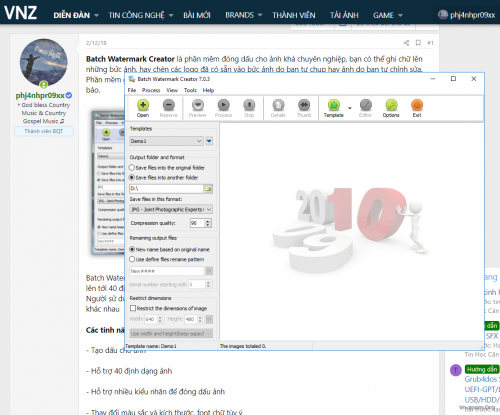500x415 pixels.
Task: Click the Compression quality spinner
Action: pos(208,223)
